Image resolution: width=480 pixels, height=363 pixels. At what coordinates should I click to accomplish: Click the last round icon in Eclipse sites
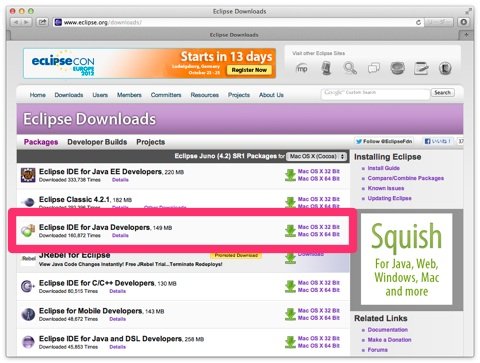[x=445, y=68]
